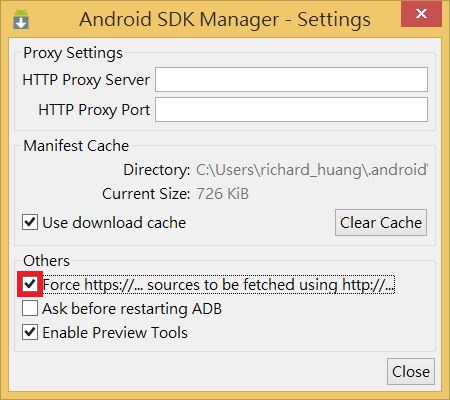Image resolution: width=450 pixels, height=400 pixels.
Task: Click the 'HTTP Proxy Port' label
Action: point(94,110)
